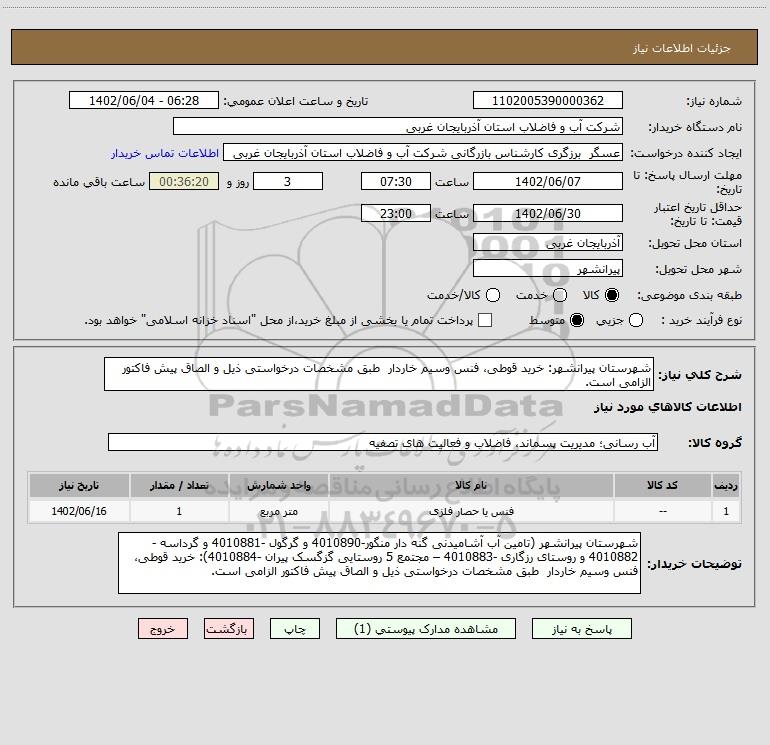The height and width of the screenshot is (745, 770).
Task: Open اطلاعات تماس خریدار link
Action: point(165,153)
